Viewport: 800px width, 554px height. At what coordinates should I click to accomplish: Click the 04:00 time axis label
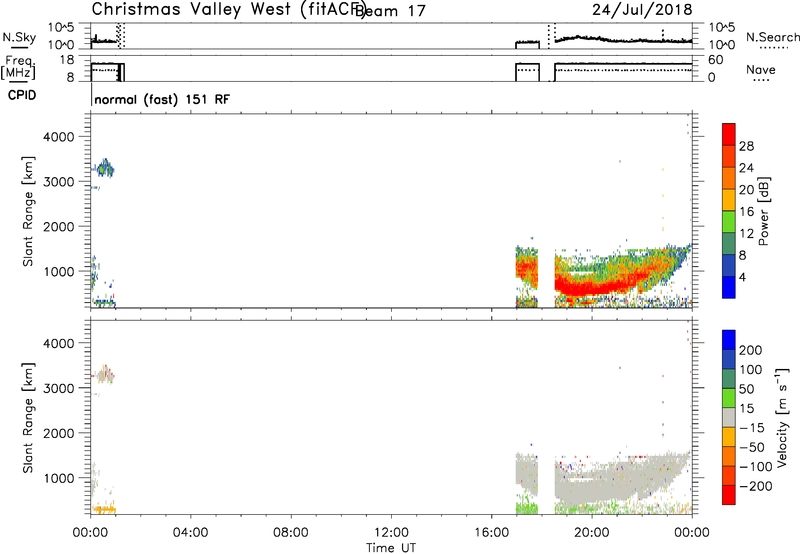tap(190, 533)
